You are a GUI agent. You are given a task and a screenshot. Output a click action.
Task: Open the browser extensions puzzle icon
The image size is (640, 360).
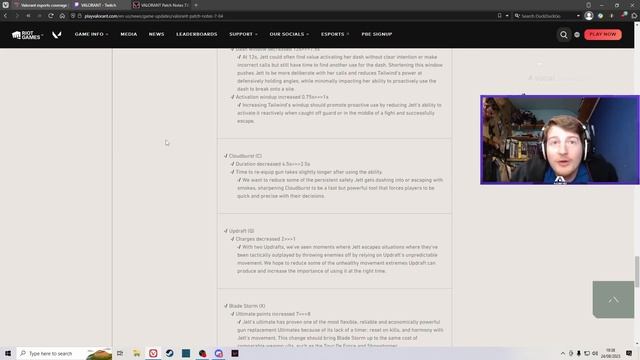[x=634, y=16]
